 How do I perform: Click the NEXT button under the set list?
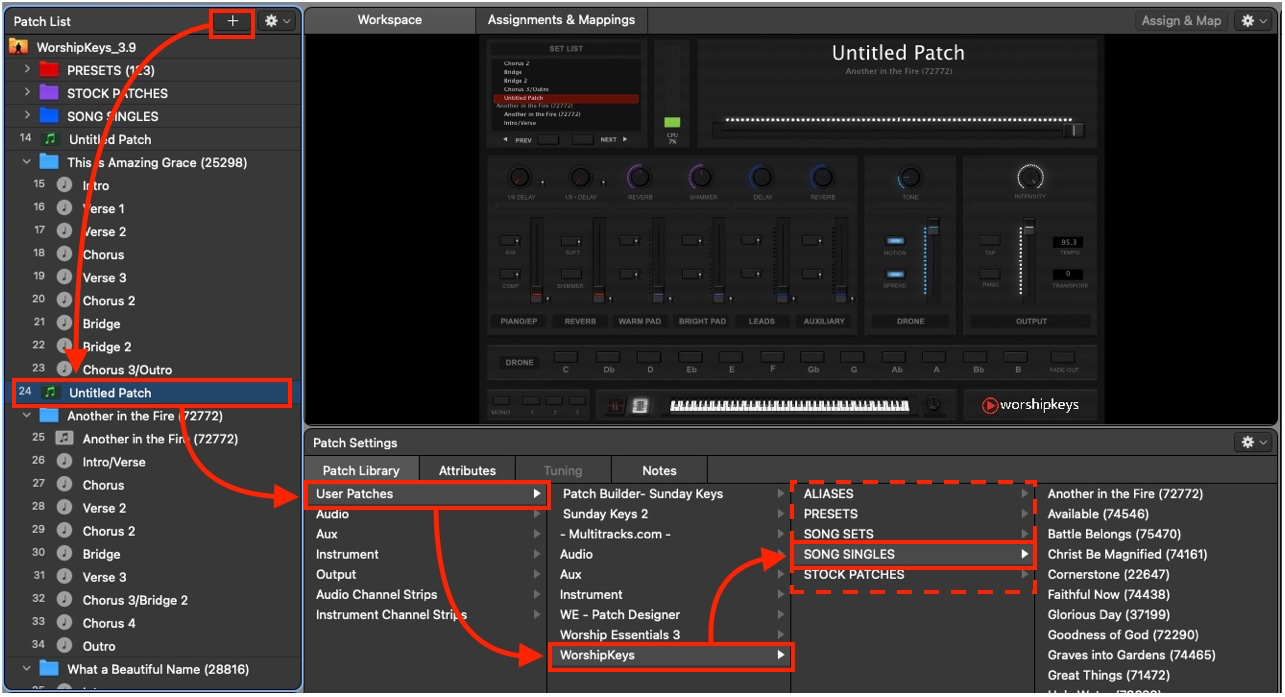583,140
